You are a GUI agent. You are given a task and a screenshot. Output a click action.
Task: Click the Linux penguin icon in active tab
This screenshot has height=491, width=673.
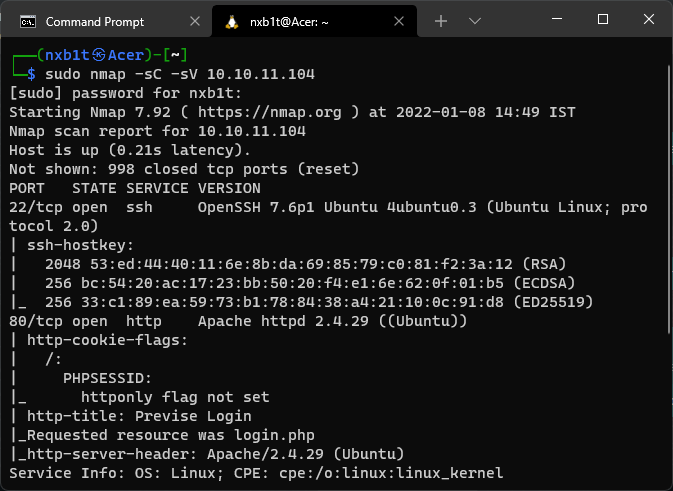232,21
